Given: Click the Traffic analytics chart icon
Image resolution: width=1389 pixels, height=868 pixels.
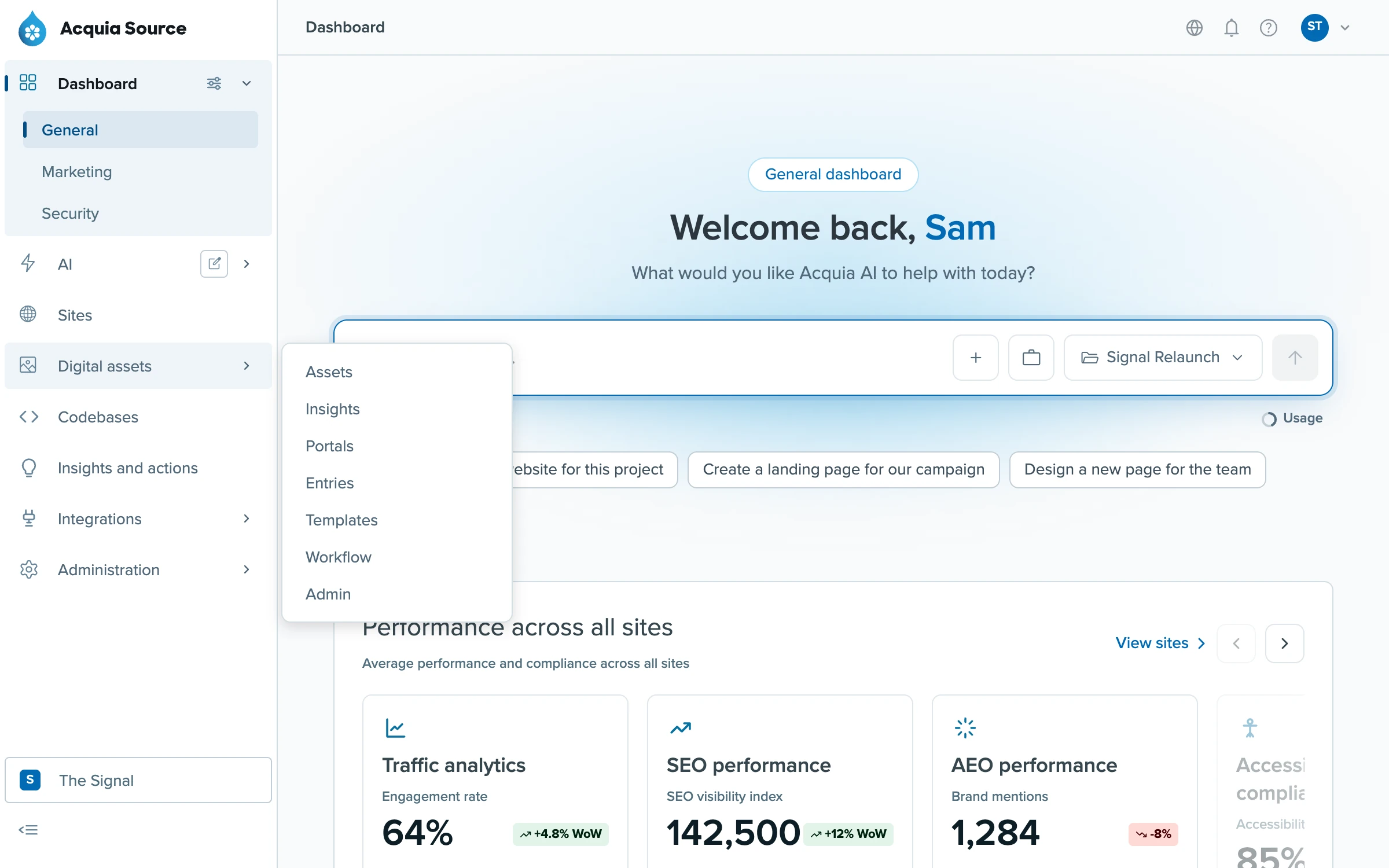Looking at the screenshot, I should click(395, 727).
